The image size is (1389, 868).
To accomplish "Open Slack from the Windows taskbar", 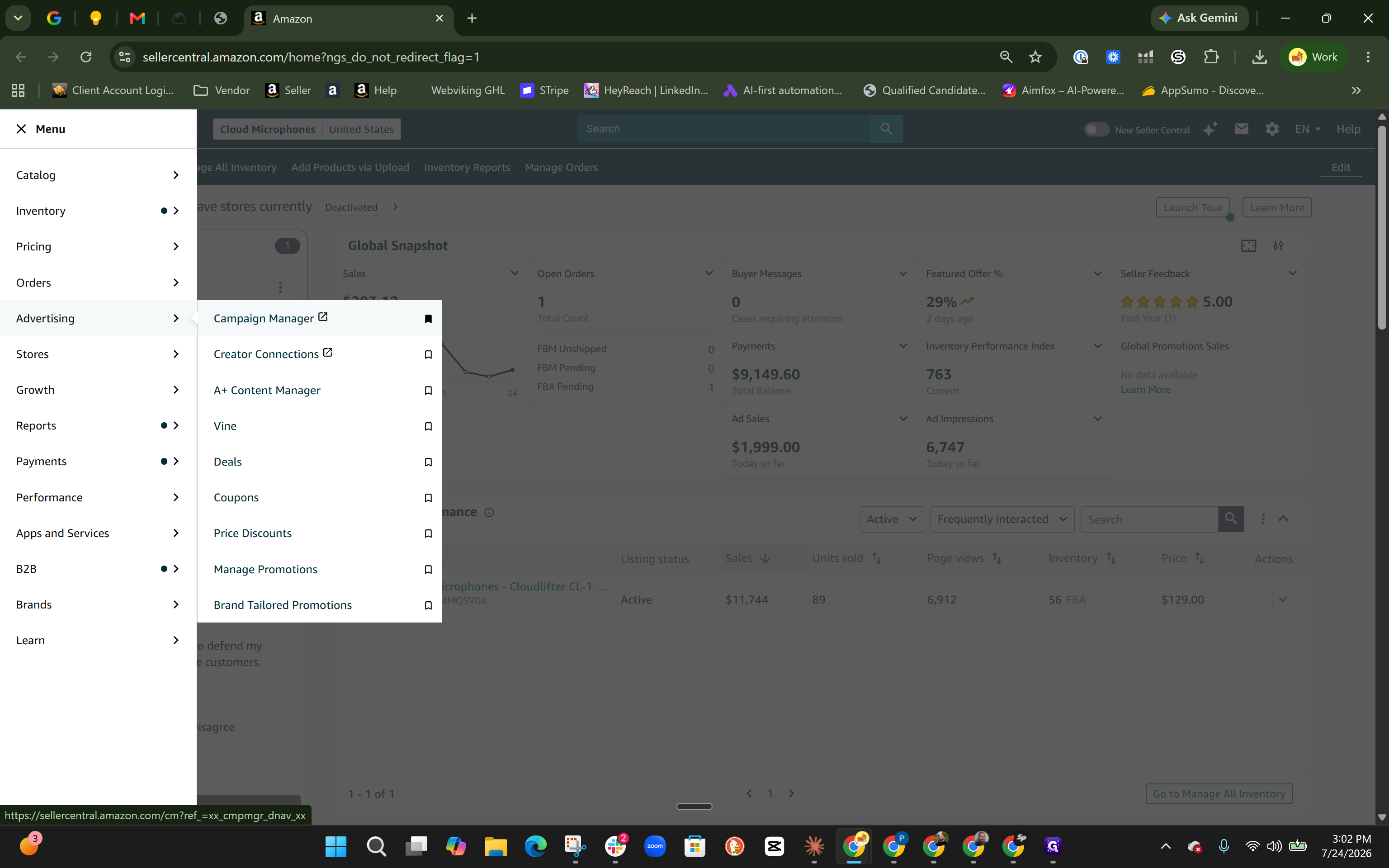I will coord(615,845).
